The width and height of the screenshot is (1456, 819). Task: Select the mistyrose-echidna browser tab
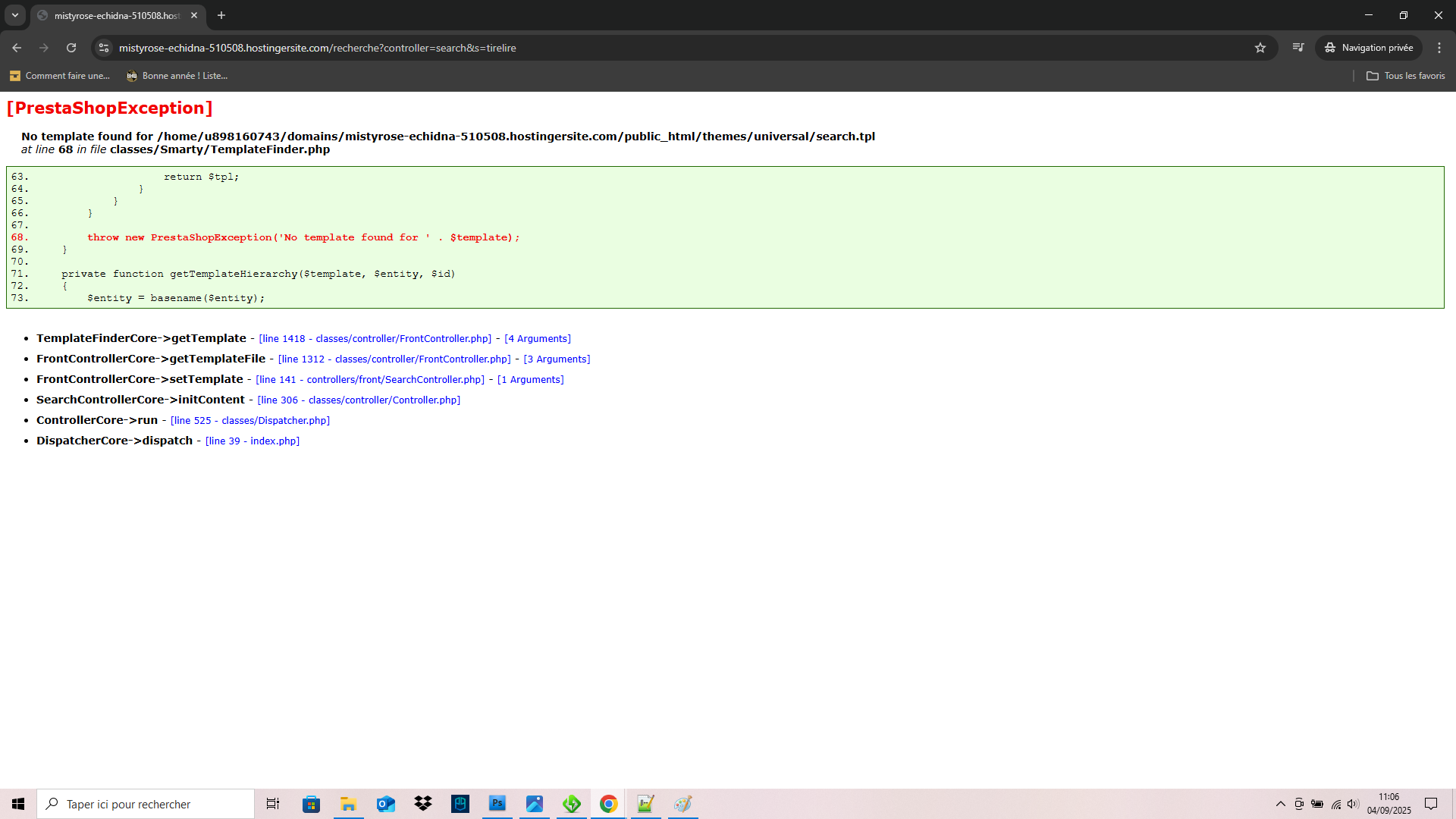point(118,15)
